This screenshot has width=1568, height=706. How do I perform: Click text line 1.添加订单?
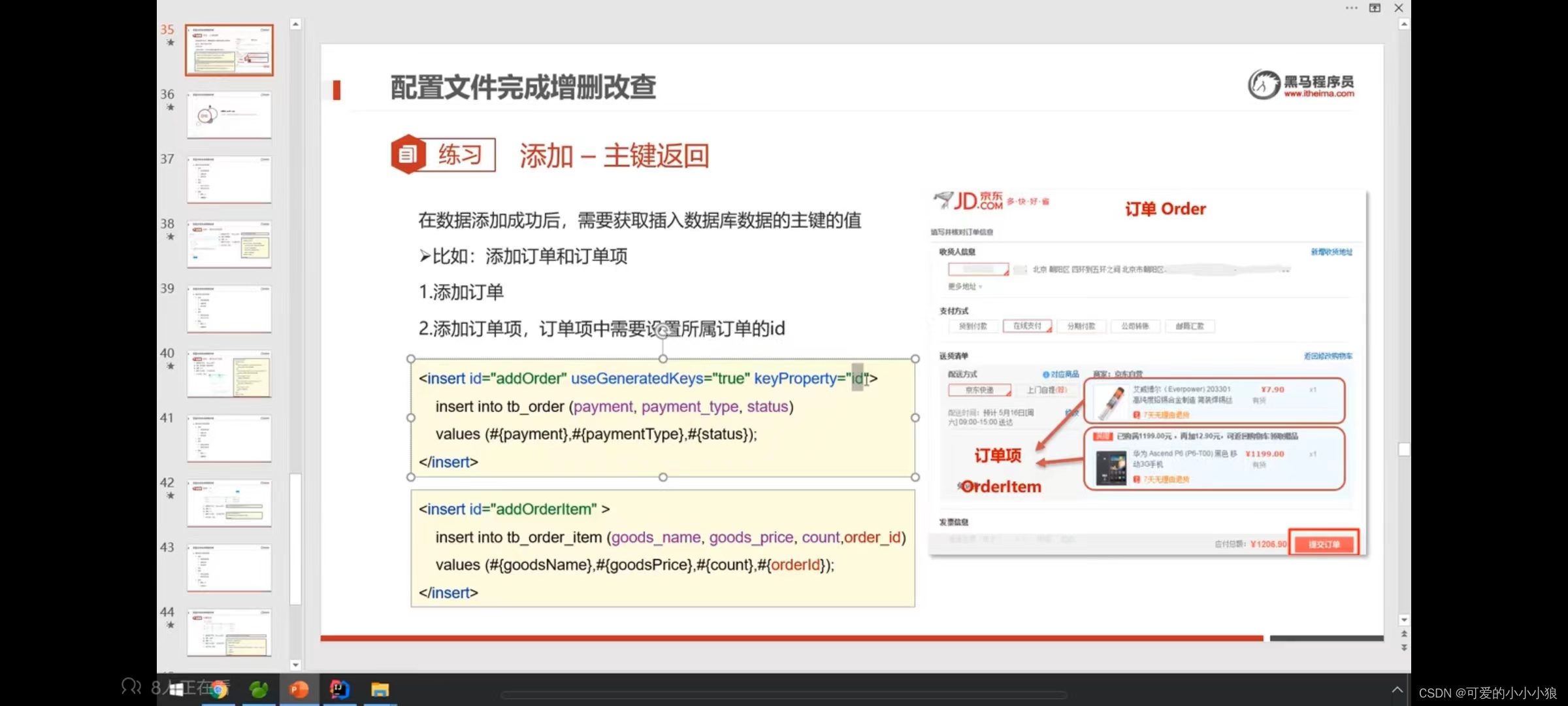click(x=461, y=292)
